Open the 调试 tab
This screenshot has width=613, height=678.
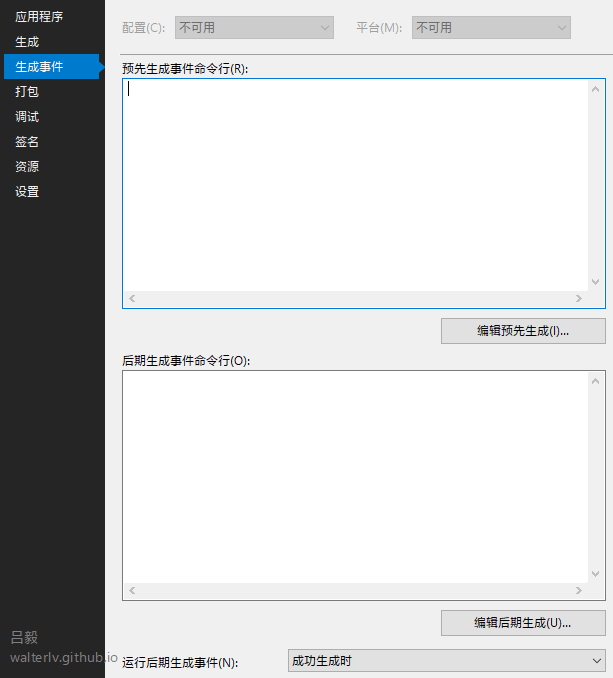pos(27,117)
